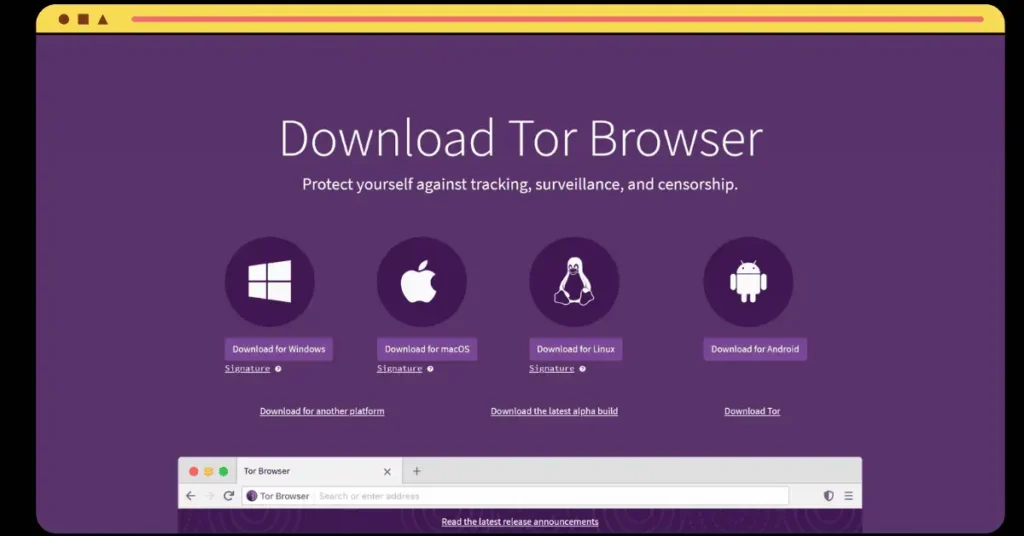Click the circle icon in yellow window bar
The height and width of the screenshot is (536, 1024).
tap(64, 20)
